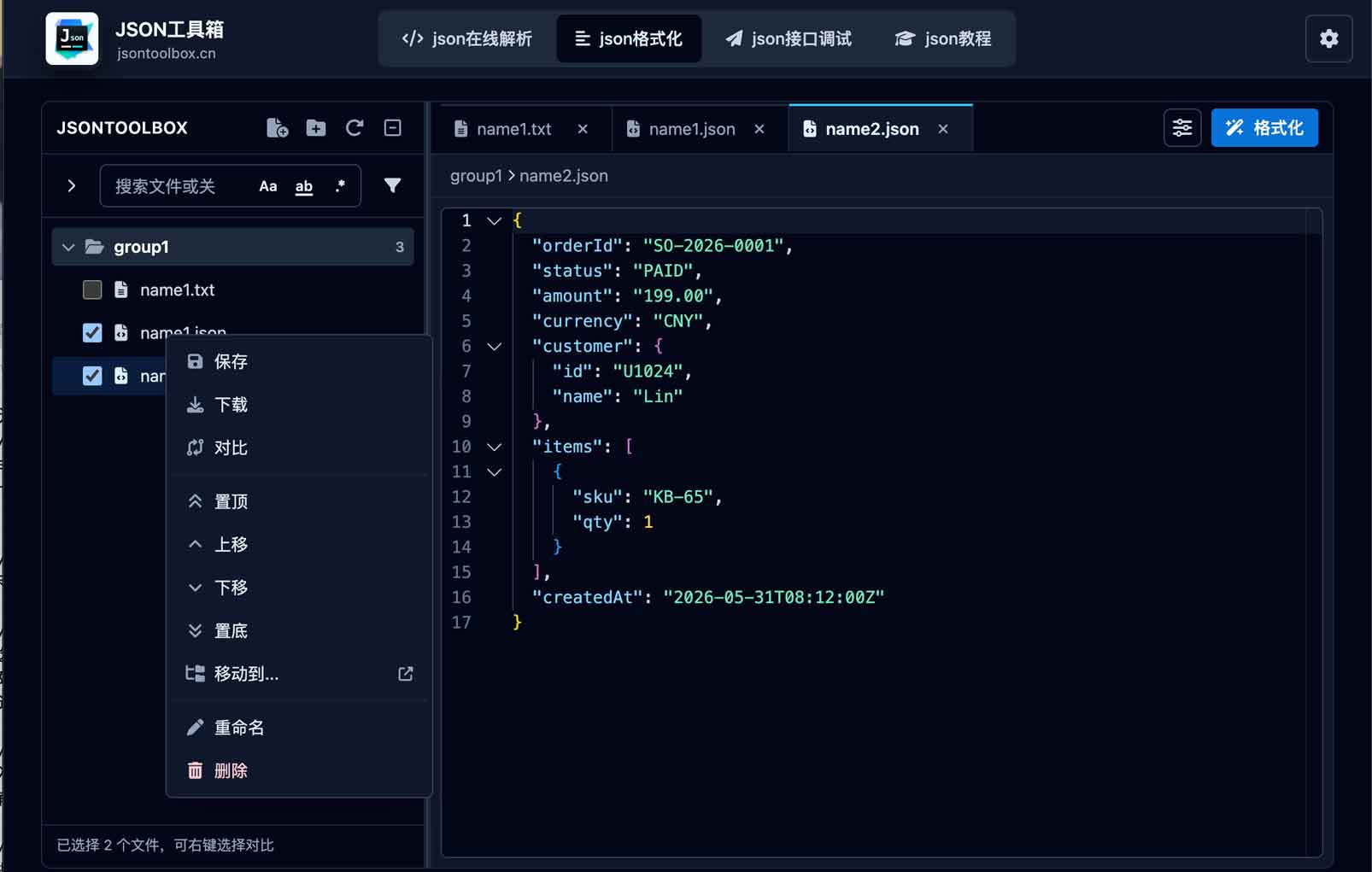Choose 下载 from the context menu
Viewport: 1372px width, 872px height.
299,405
